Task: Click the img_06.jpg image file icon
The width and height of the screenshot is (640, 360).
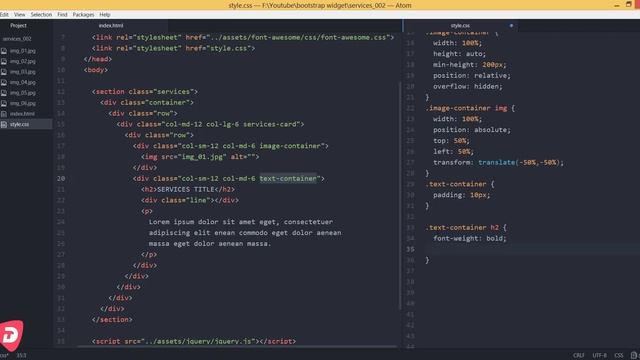Action: (x=4, y=103)
